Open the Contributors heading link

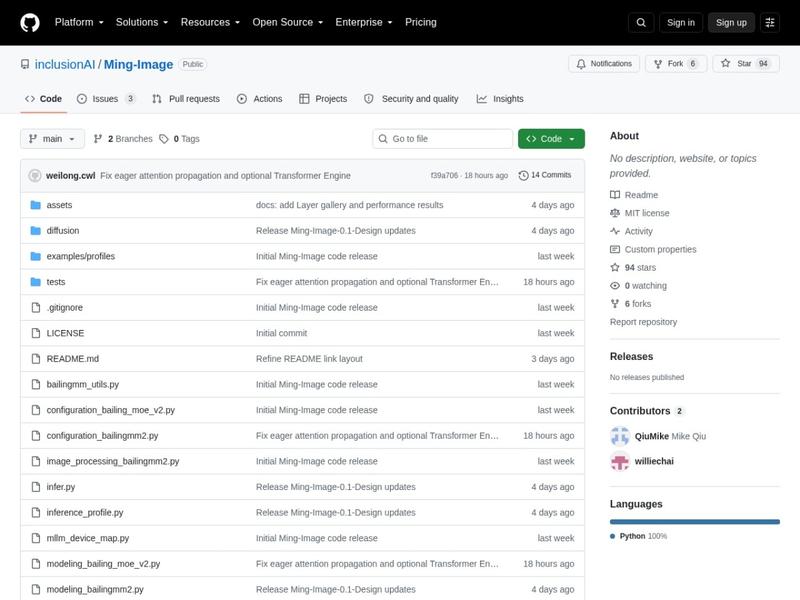(646, 411)
